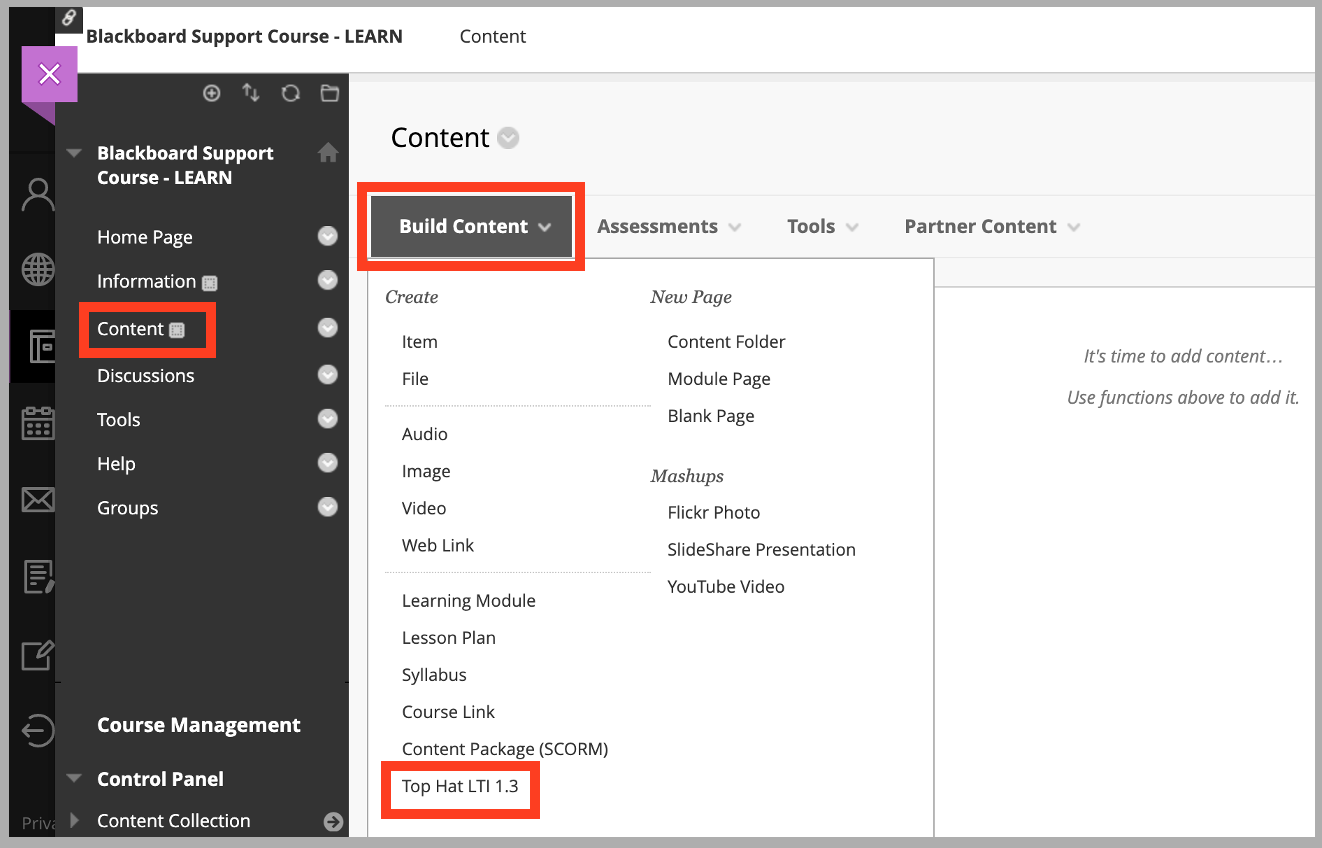Open the profile icon in the left navigation
This screenshot has width=1322, height=848.
click(x=37, y=194)
